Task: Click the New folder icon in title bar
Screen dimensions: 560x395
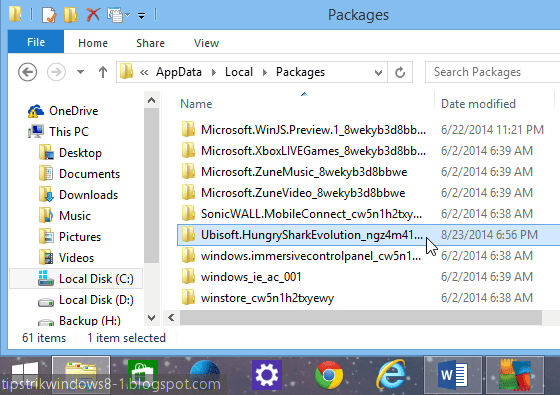Action: pyautogui.click(x=70, y=15)
